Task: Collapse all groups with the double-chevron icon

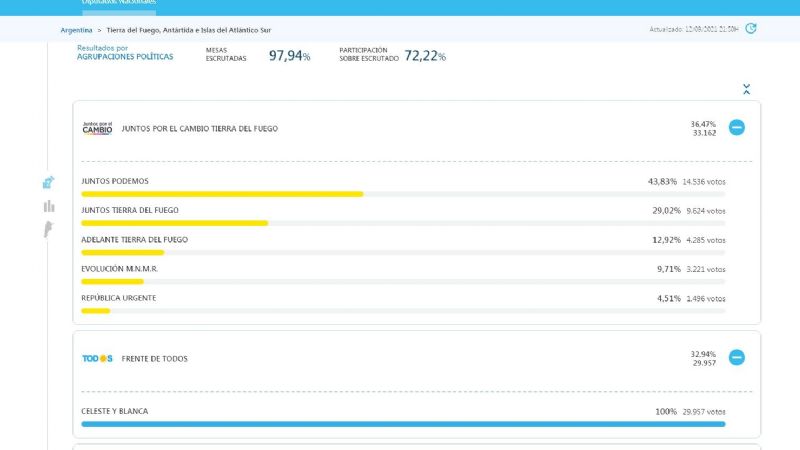Action: tap(746, 89)
